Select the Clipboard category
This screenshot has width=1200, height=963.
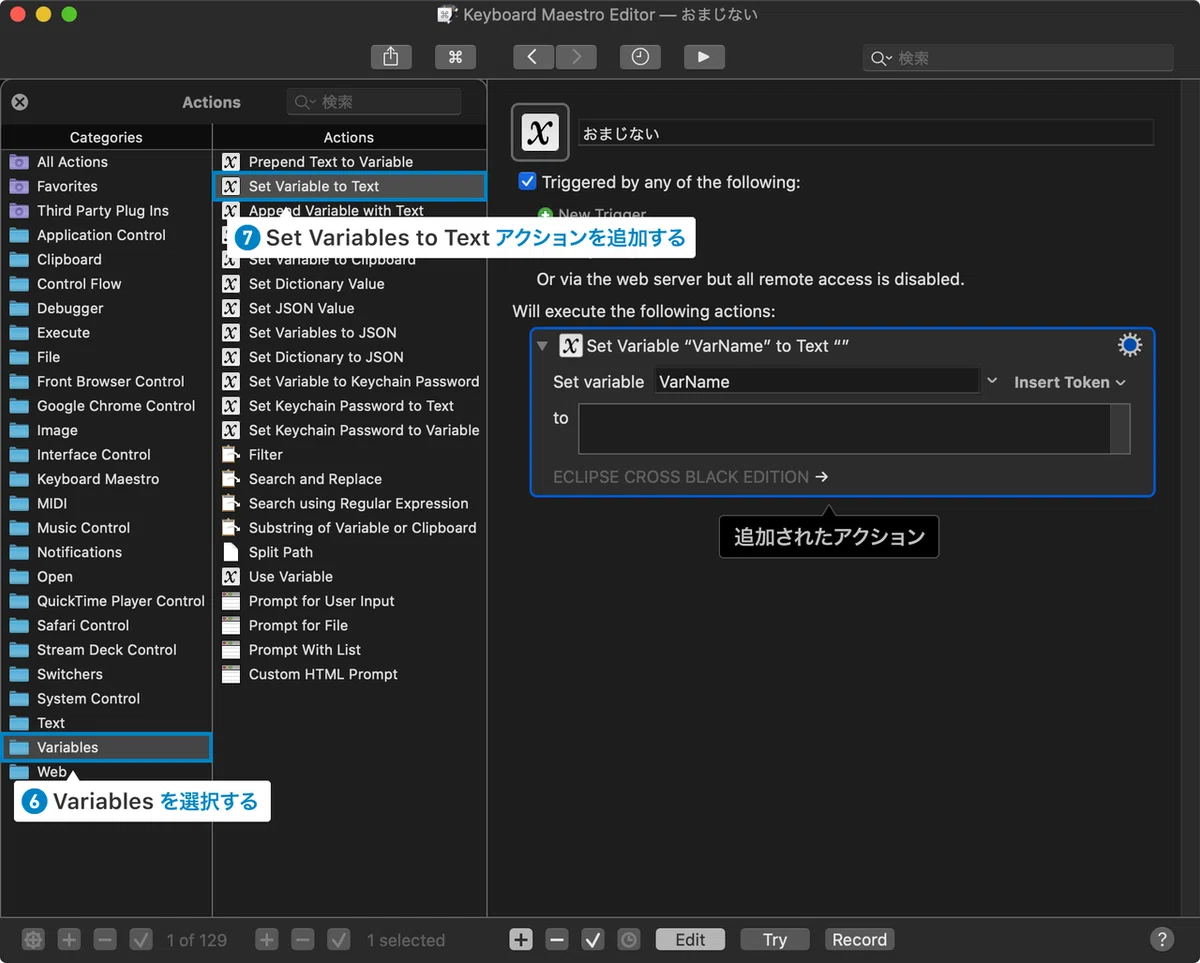tap(106, 259)
